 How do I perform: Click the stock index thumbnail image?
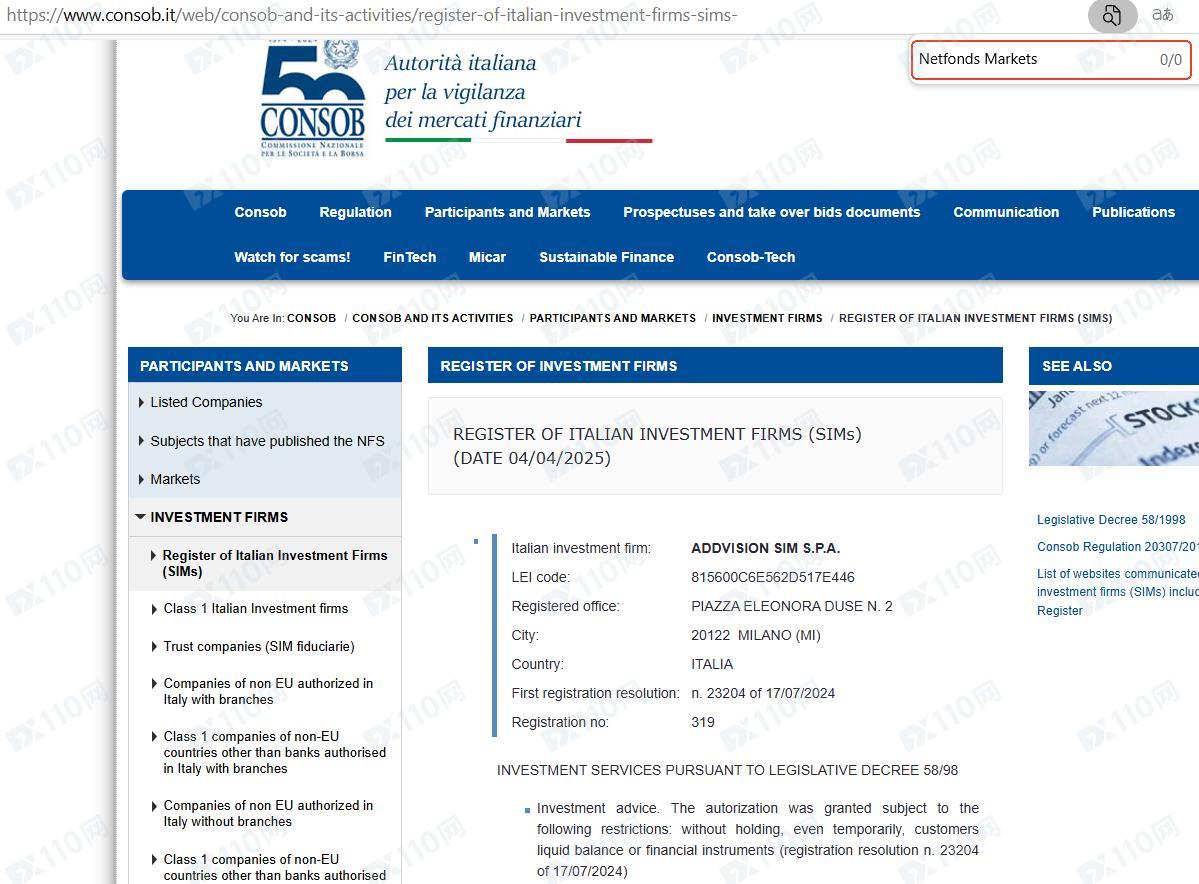coord(1113,428)
